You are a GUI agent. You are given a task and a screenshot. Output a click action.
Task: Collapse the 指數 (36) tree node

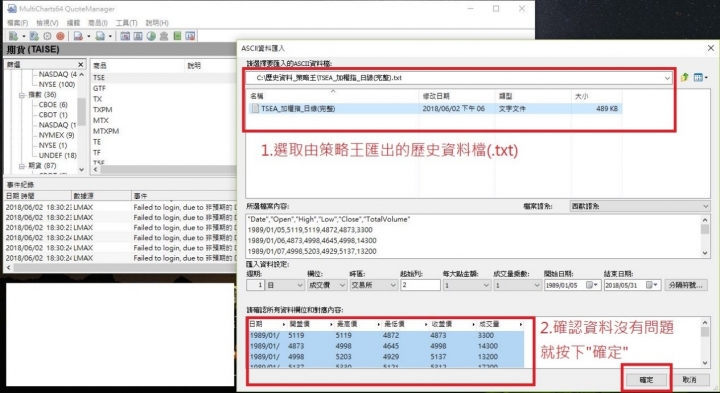coord(22,95)
